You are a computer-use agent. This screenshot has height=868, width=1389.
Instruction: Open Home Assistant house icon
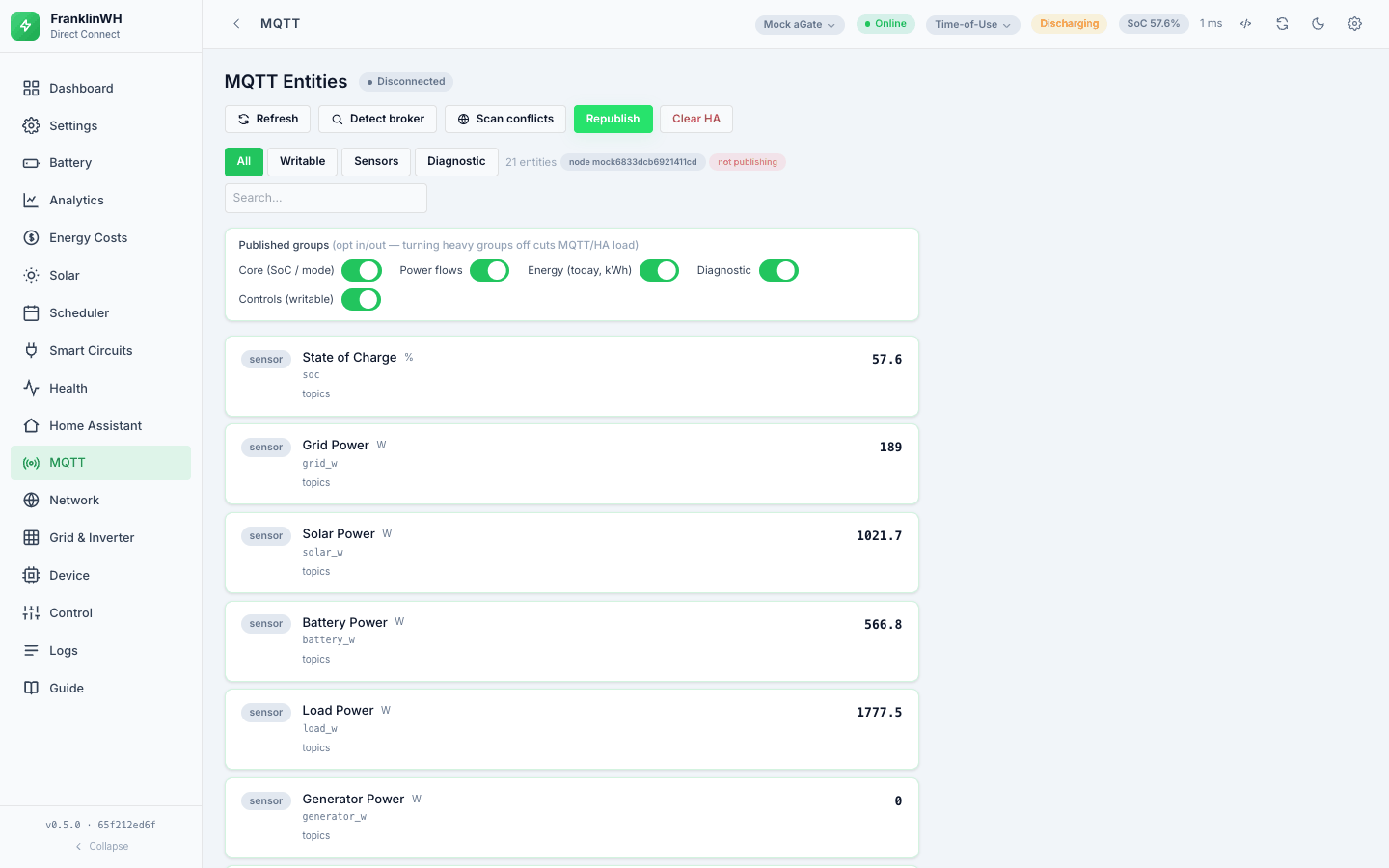[x=31, y=426]
